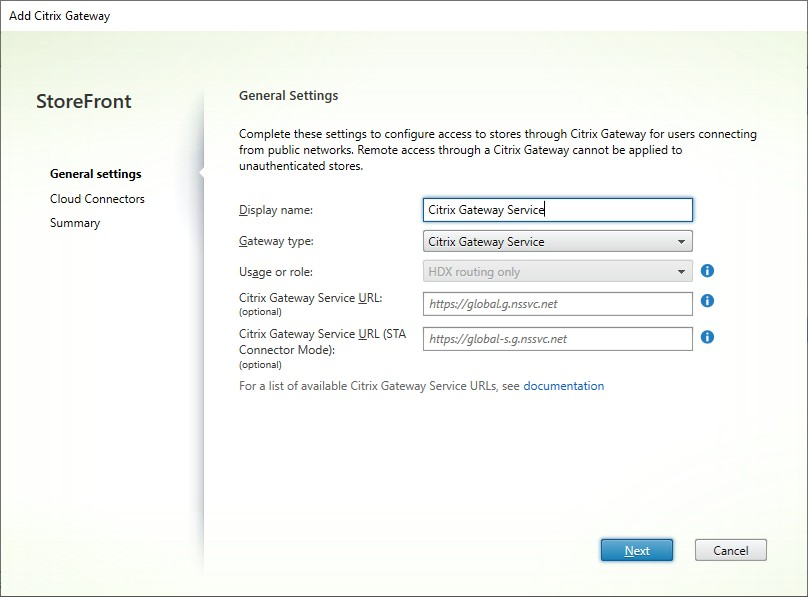Jump to the Summary step

(75, 223)
